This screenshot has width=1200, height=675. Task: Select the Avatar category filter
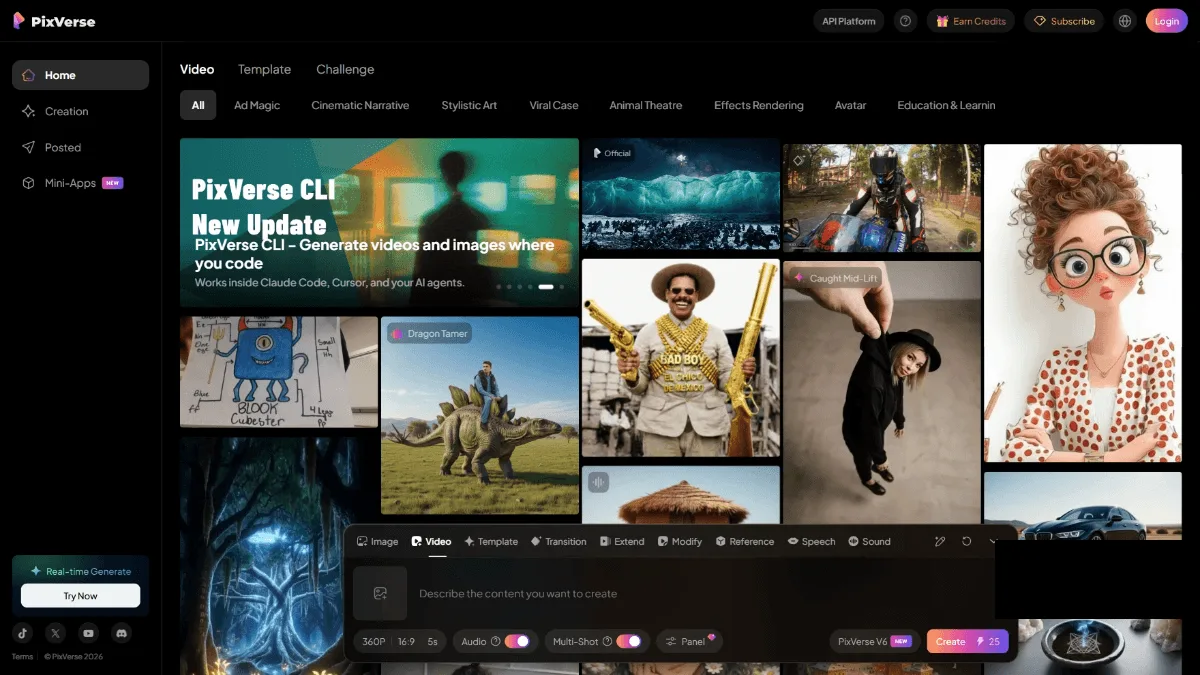click(851, 105)
